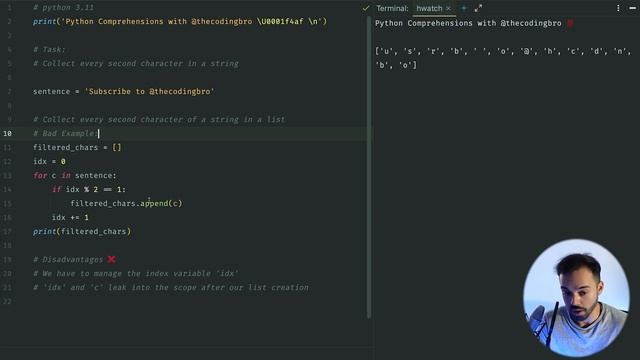The height and width of the screenshot is (360, 640).
Task: Click the red X emoji on Disadvantages line
Action: tap(111, 259)
